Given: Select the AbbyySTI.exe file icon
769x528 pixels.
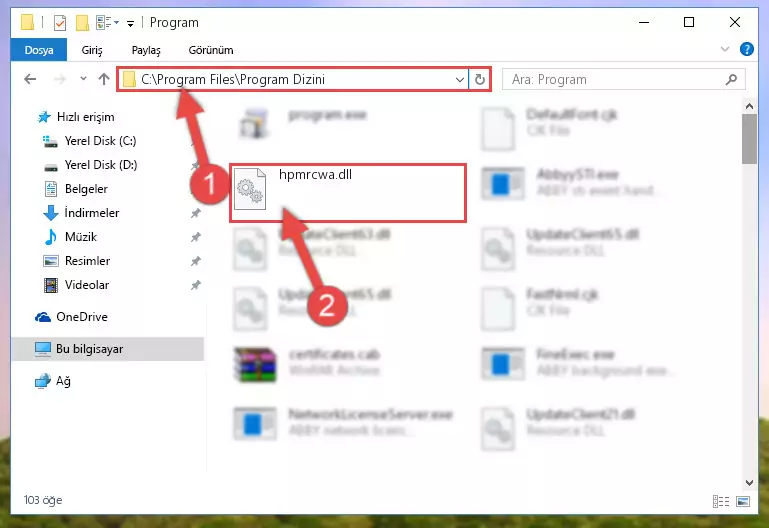Looking at the screenshot, I should (x=503, y=184).
